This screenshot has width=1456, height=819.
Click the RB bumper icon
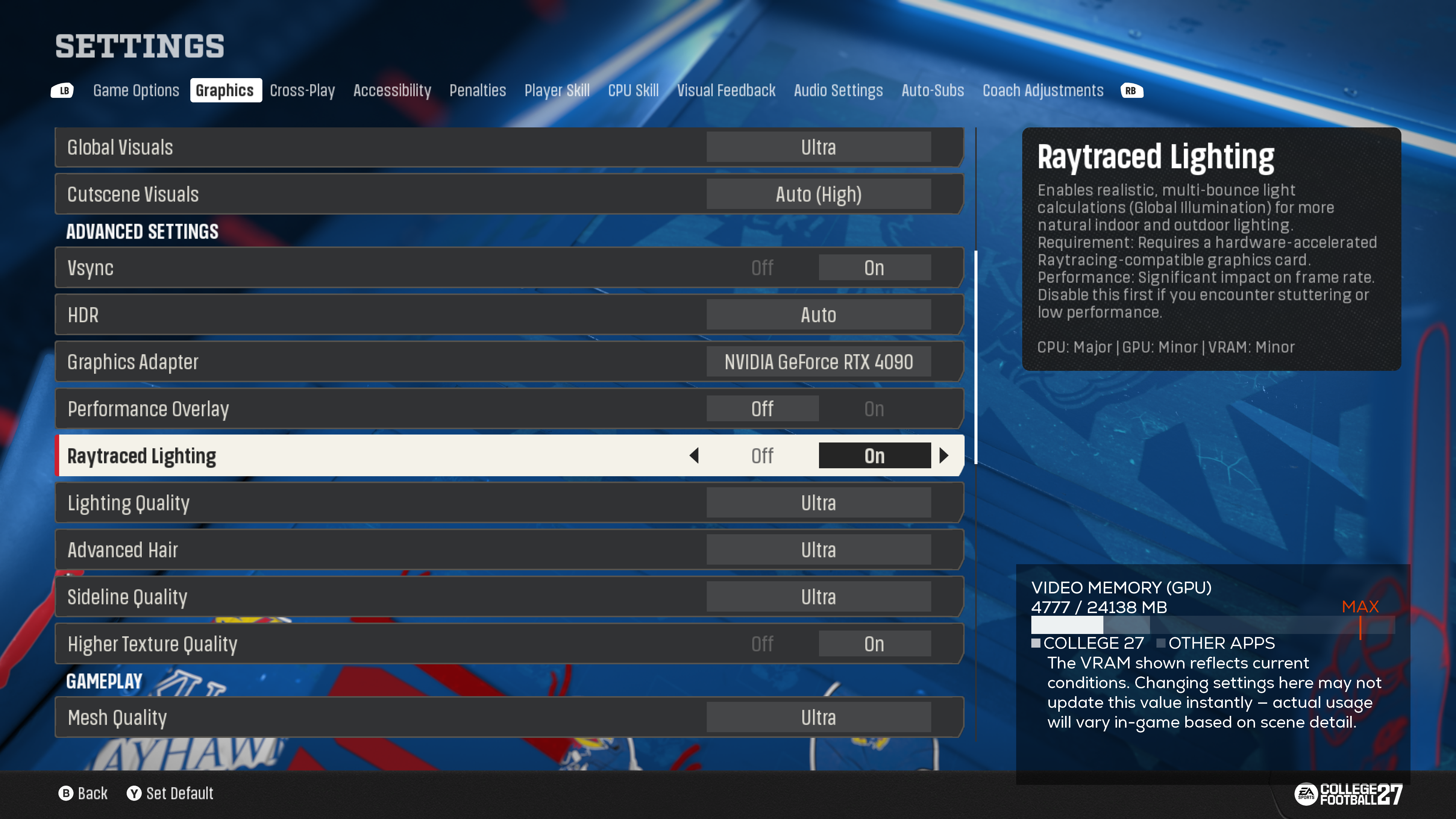pyautogui.click(x=1131, y=91)
